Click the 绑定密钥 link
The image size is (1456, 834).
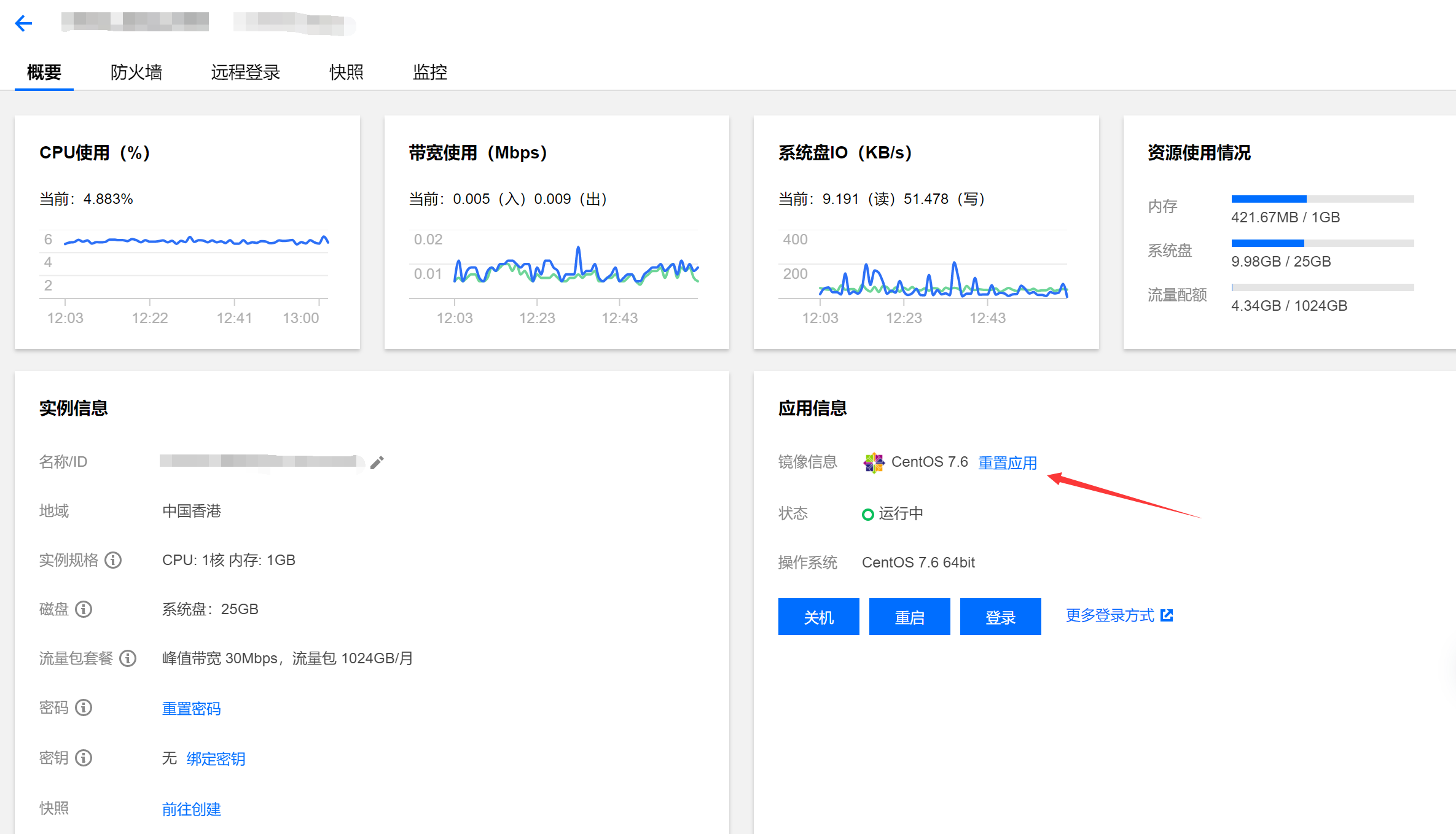(x=216, y=759)
